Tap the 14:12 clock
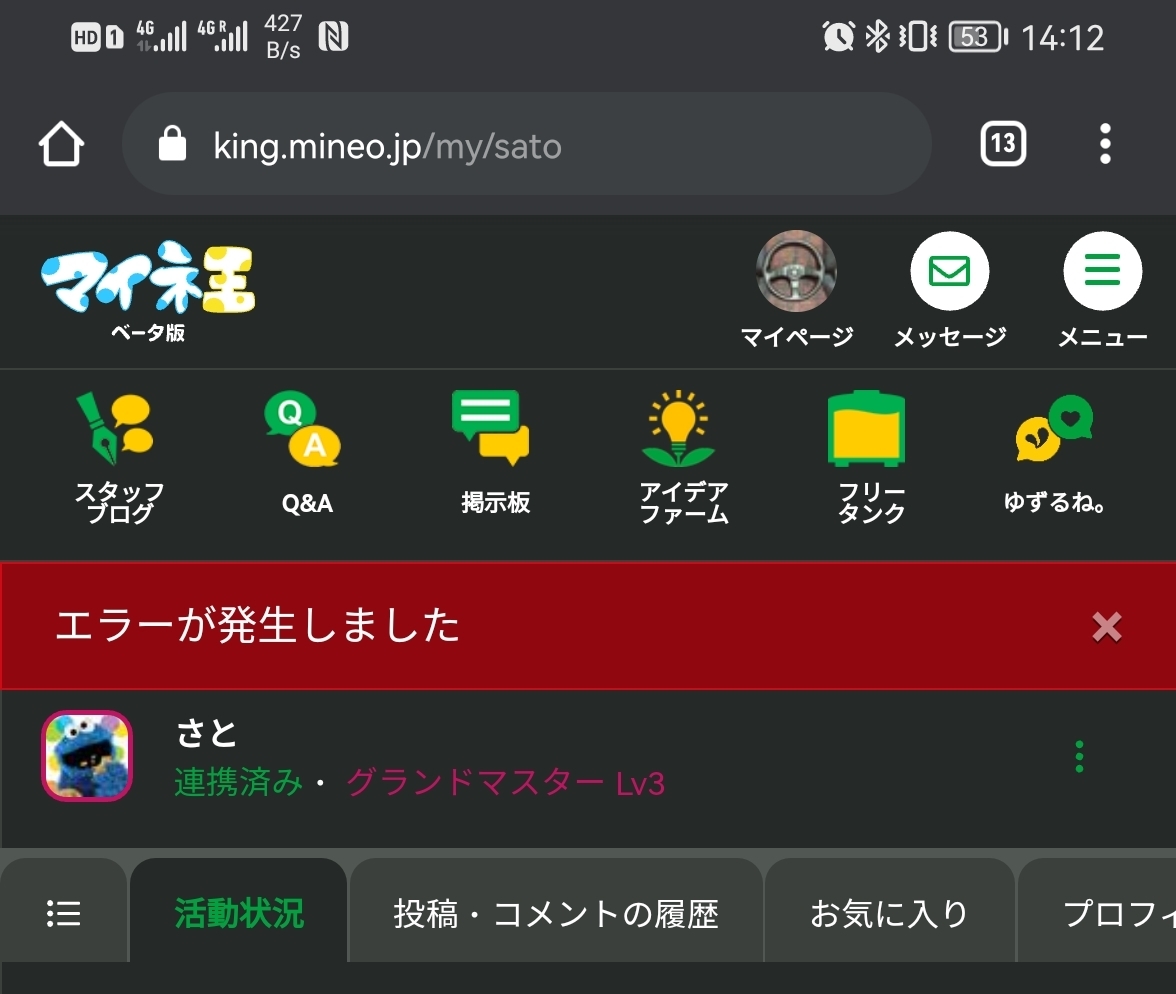The image size is (1176, 994). tap(1063, 38)
